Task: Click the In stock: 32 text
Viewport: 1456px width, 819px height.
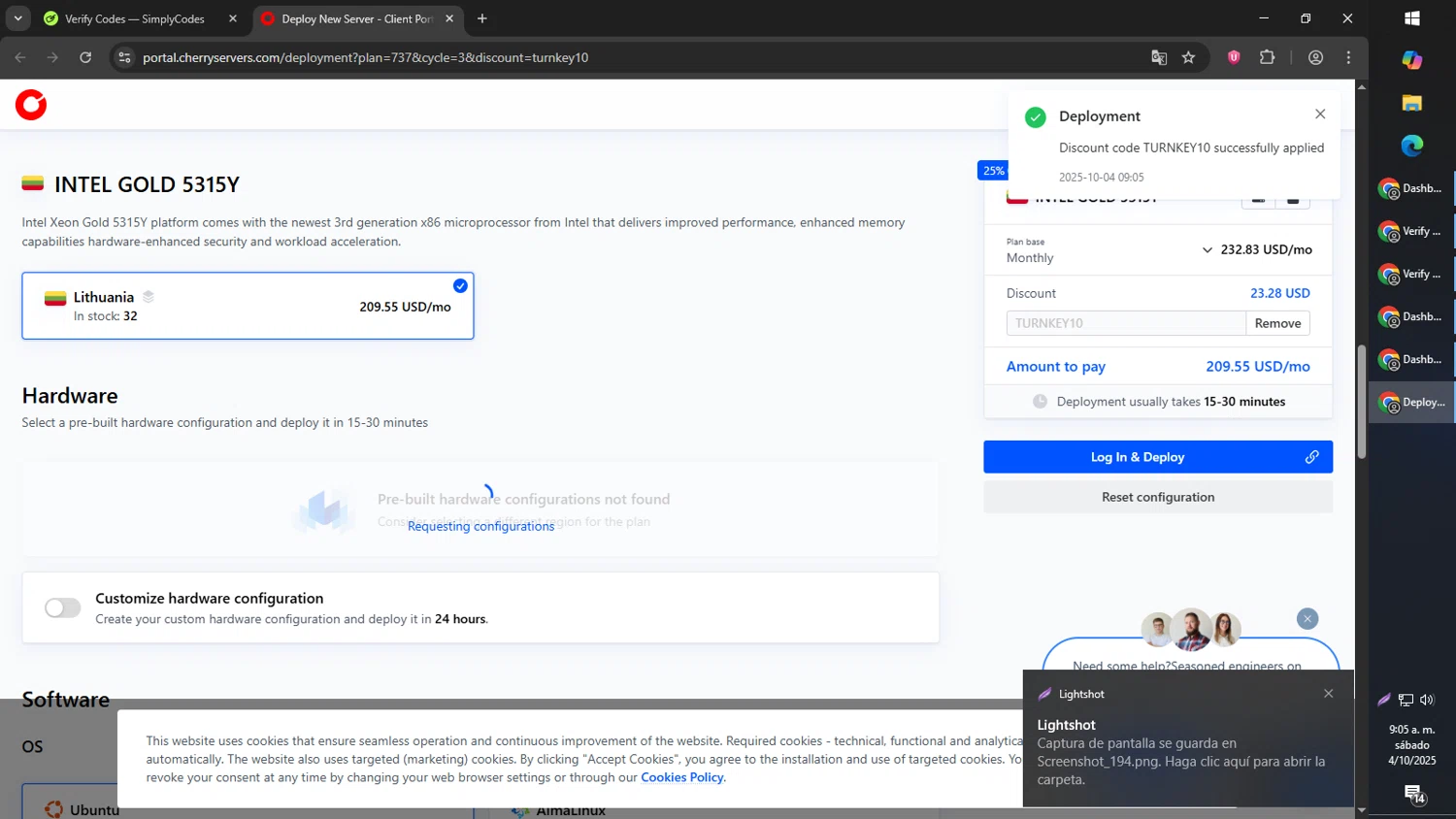Action: coord(105,316)
